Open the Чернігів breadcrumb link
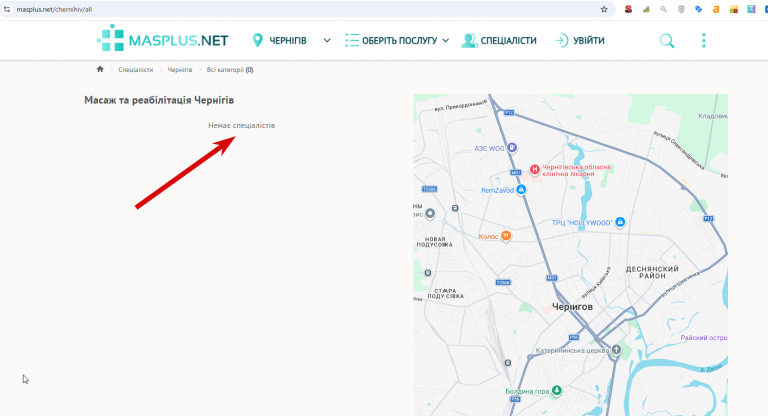Screen dimensions: 768x416 coord(180,70)
